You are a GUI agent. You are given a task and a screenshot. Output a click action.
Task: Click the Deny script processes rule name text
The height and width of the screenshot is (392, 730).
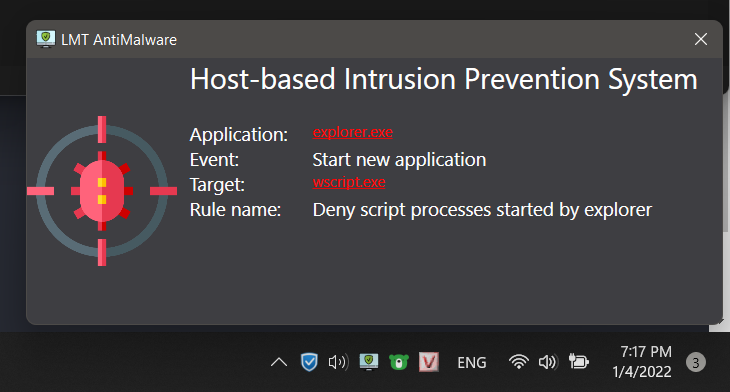[482, 210]
